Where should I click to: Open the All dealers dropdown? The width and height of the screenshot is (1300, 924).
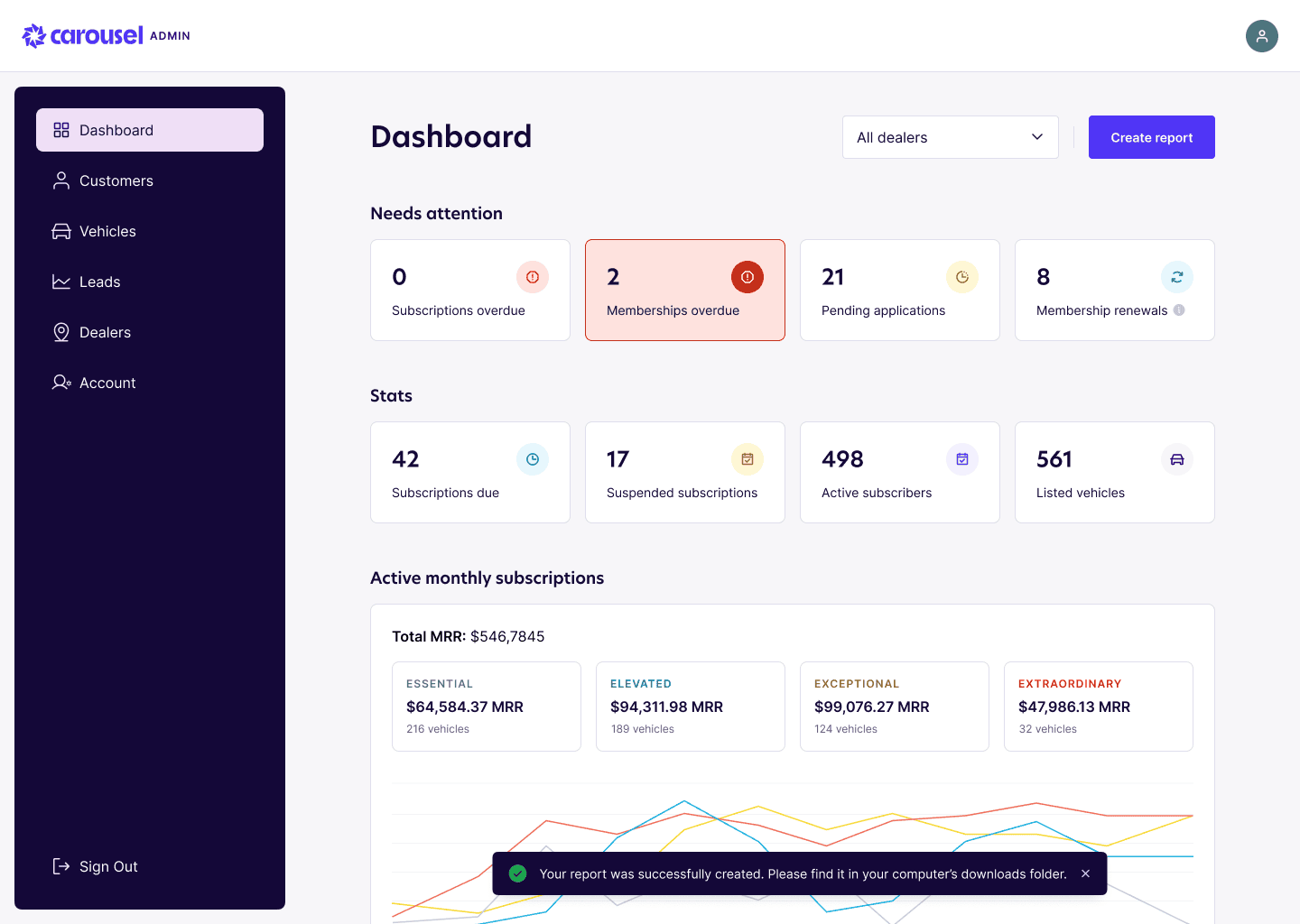(950, 137)
